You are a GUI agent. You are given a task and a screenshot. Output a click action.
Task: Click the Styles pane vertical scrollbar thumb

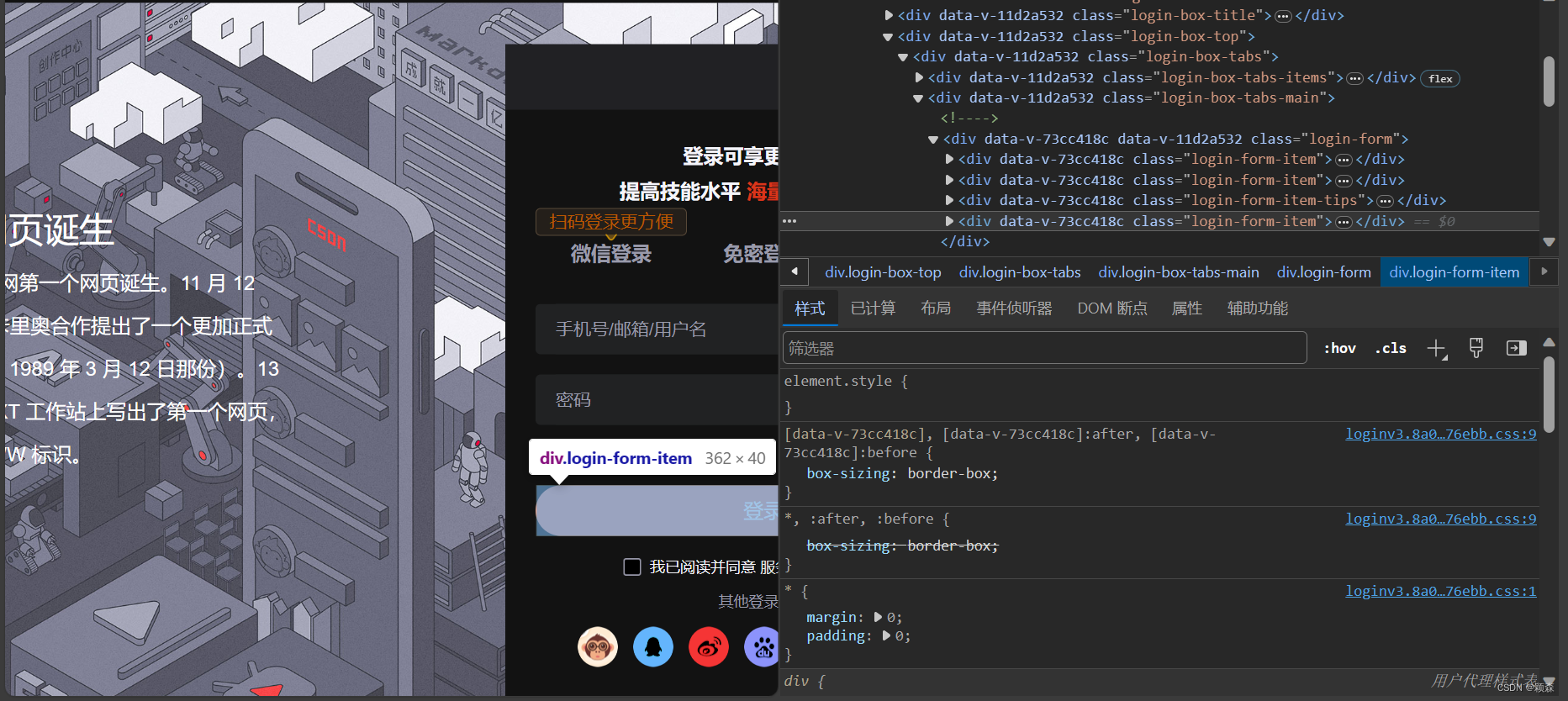click(x=1549, y=395)
